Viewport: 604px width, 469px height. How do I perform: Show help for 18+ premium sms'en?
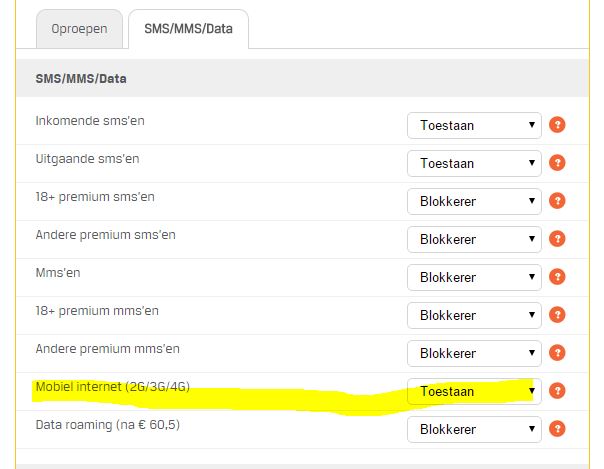(557, 201)
